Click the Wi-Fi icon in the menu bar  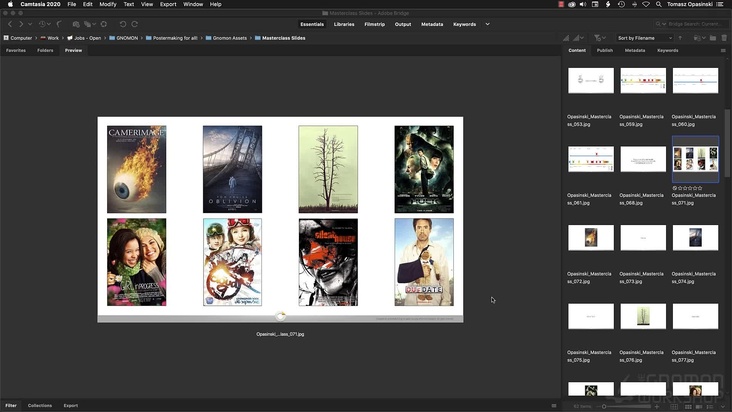coord(646,4)
